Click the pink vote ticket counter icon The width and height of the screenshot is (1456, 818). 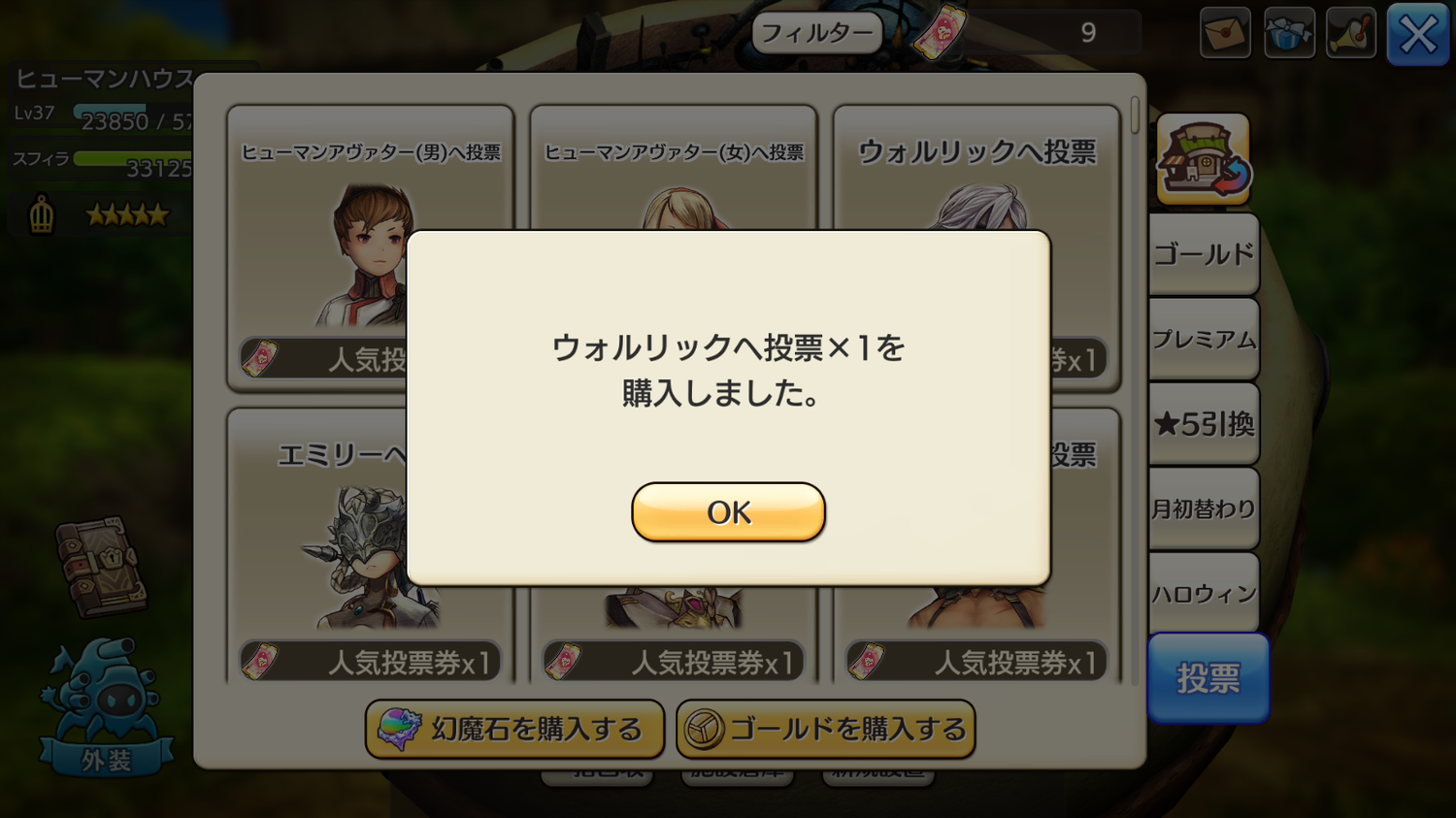point(940,32)
